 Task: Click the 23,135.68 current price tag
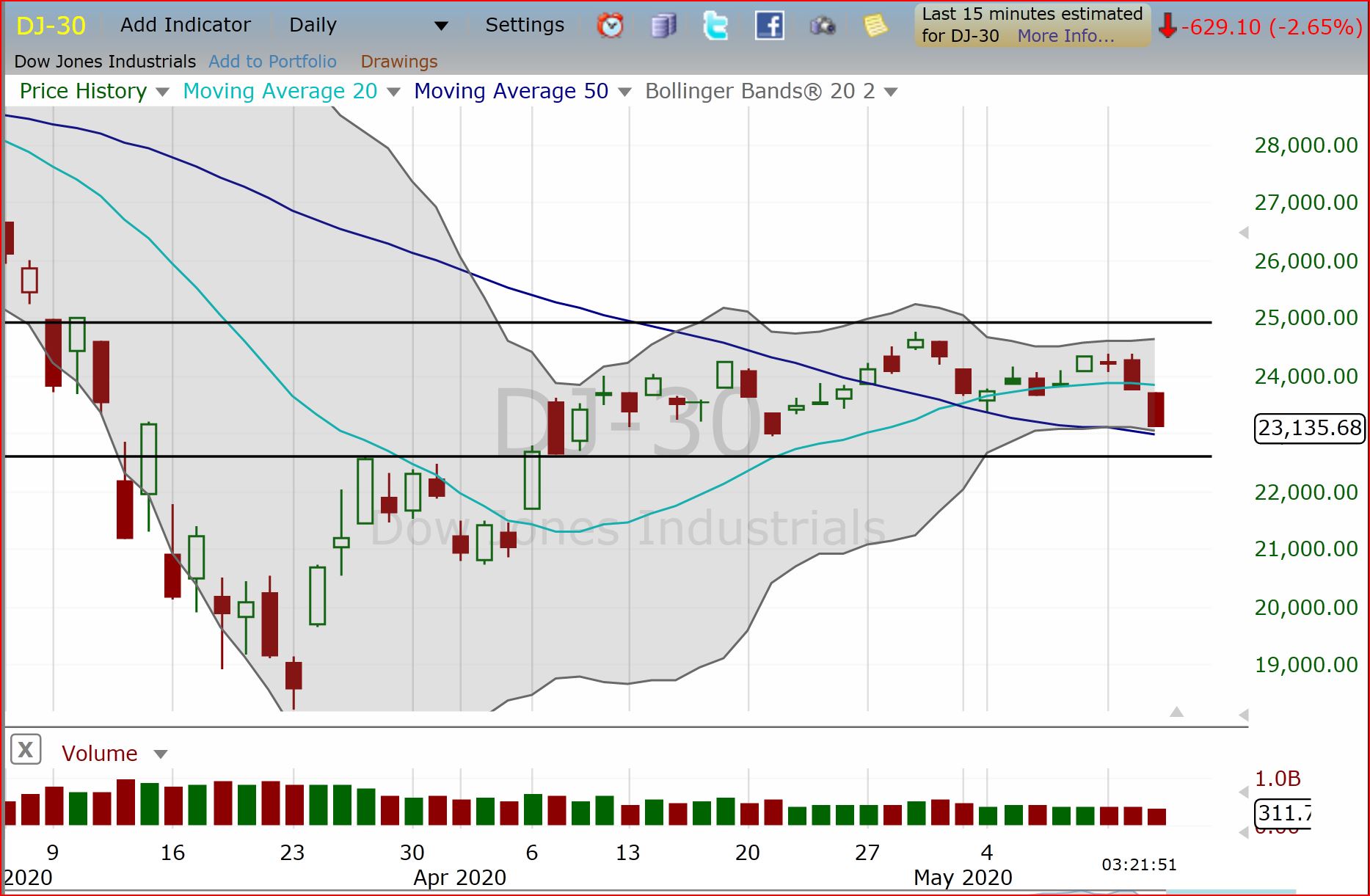click(1310, 428)
